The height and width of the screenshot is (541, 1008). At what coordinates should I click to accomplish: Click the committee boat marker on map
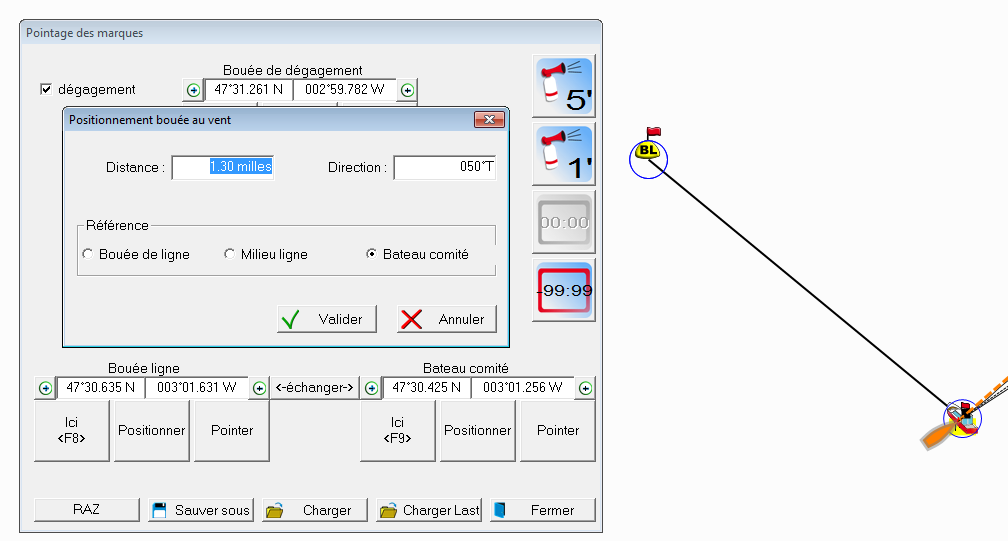pos(963,417)
